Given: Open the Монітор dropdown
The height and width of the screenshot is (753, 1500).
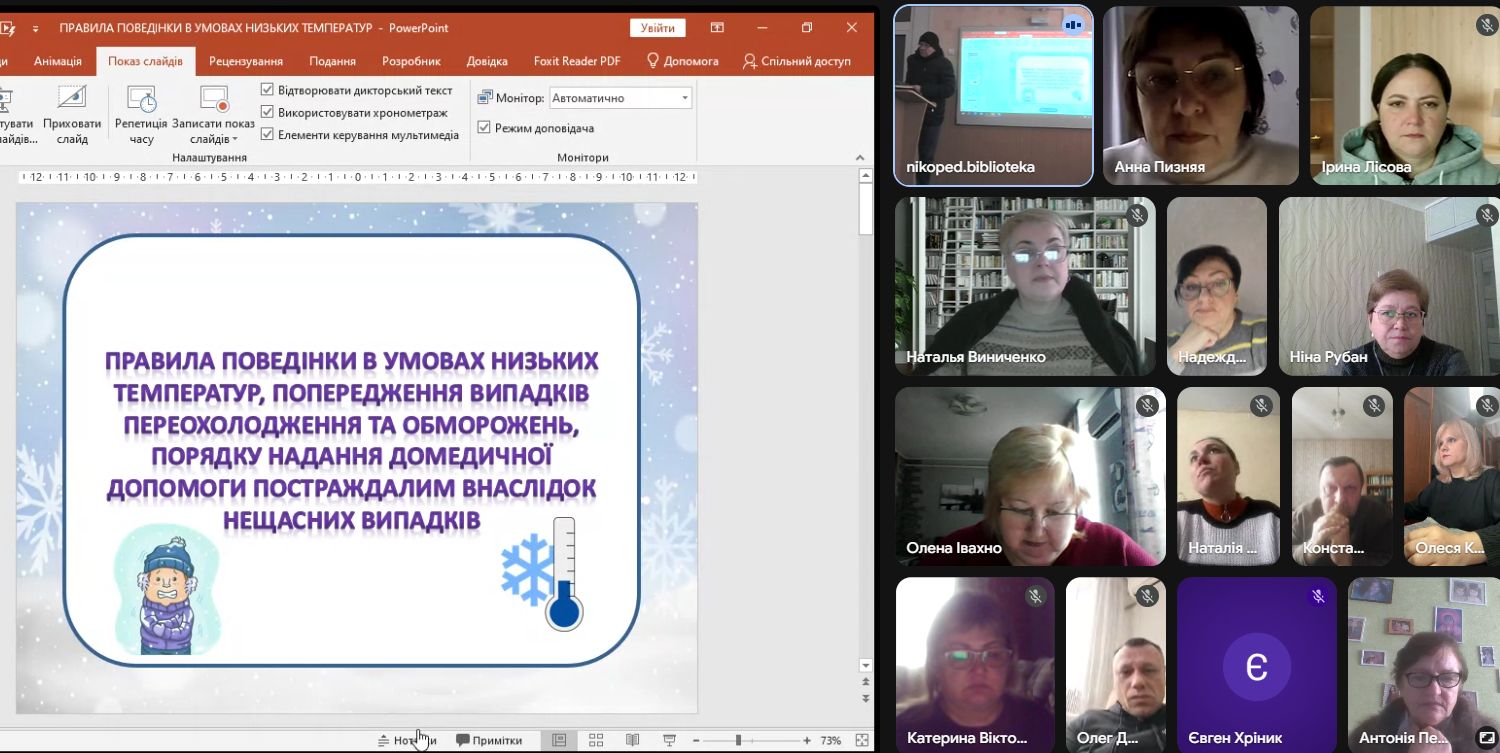Looking at the screenshot, I should point(684,97).
